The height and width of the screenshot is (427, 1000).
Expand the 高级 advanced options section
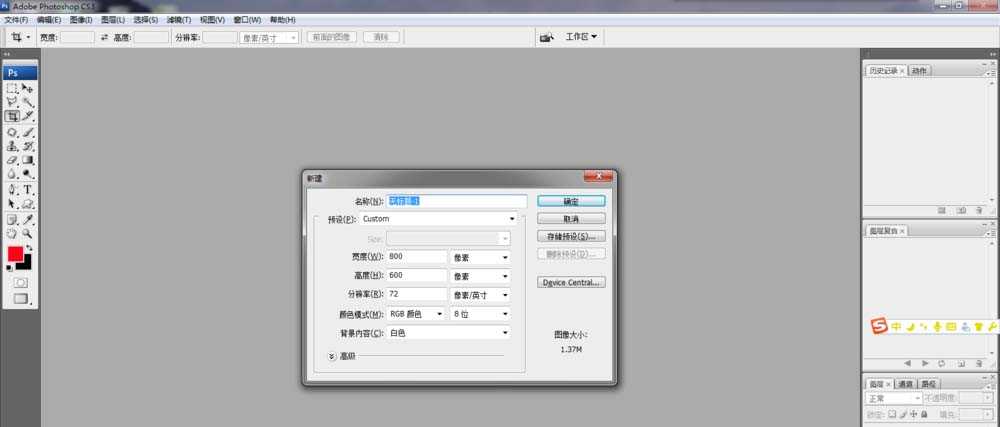point(333,355)
